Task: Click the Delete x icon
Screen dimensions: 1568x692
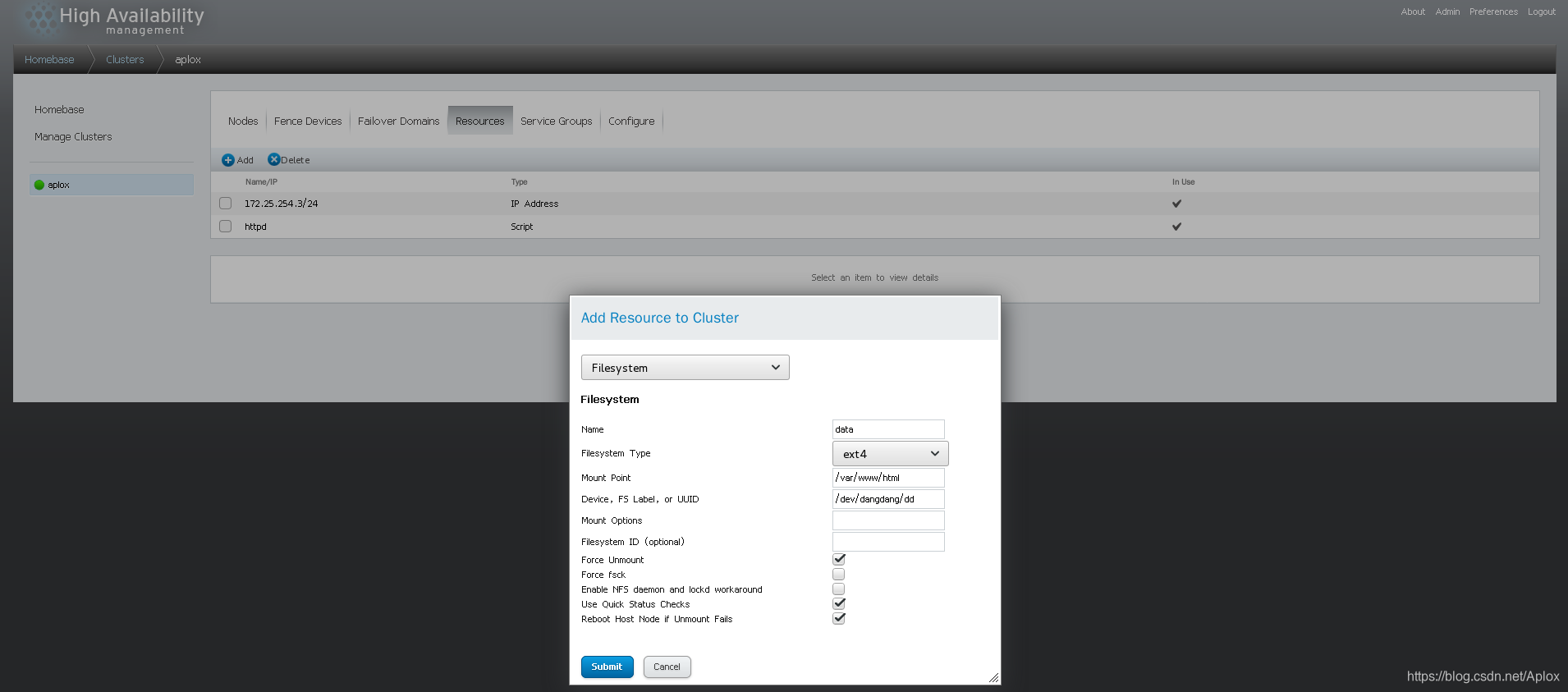Action: 274,159
